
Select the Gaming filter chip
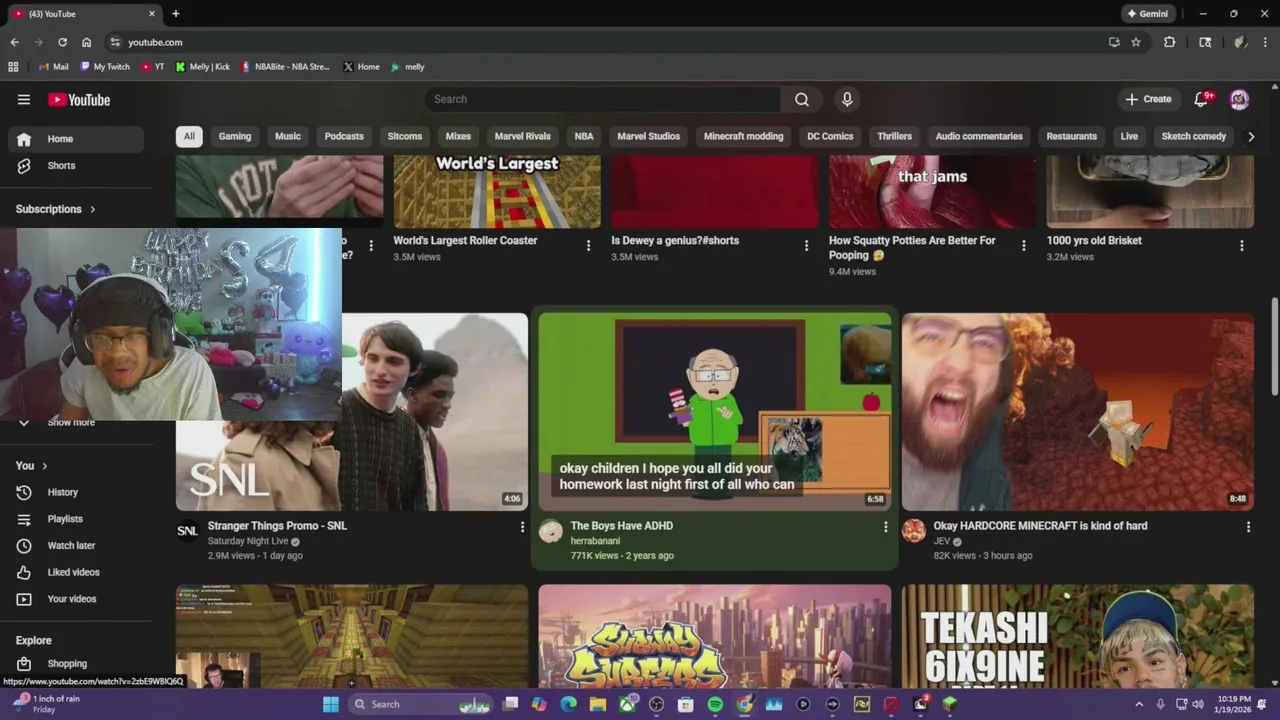coord(235,136)
